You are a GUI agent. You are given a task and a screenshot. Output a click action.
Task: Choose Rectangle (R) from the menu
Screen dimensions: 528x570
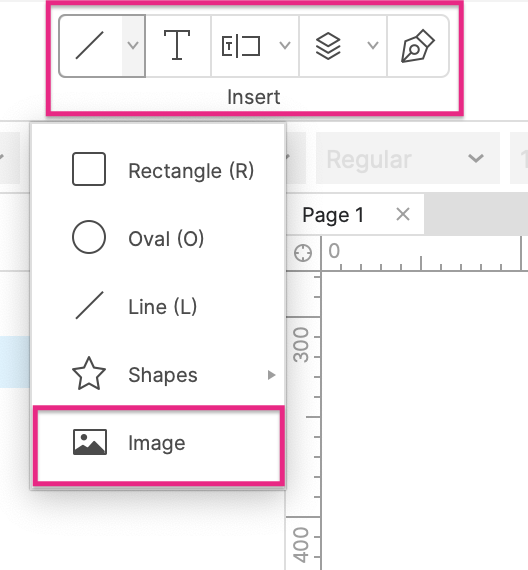(x=158, y=170)
